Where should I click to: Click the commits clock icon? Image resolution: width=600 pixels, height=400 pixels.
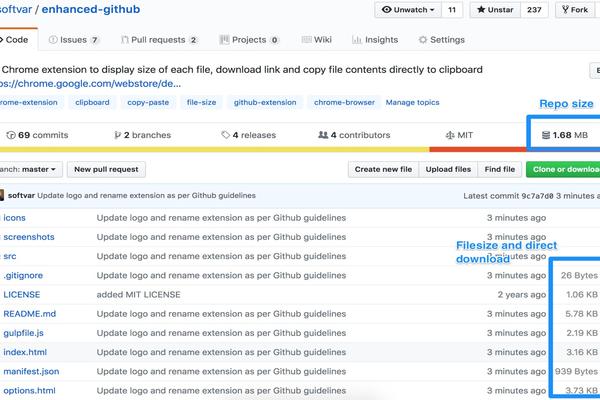point(11,135)
